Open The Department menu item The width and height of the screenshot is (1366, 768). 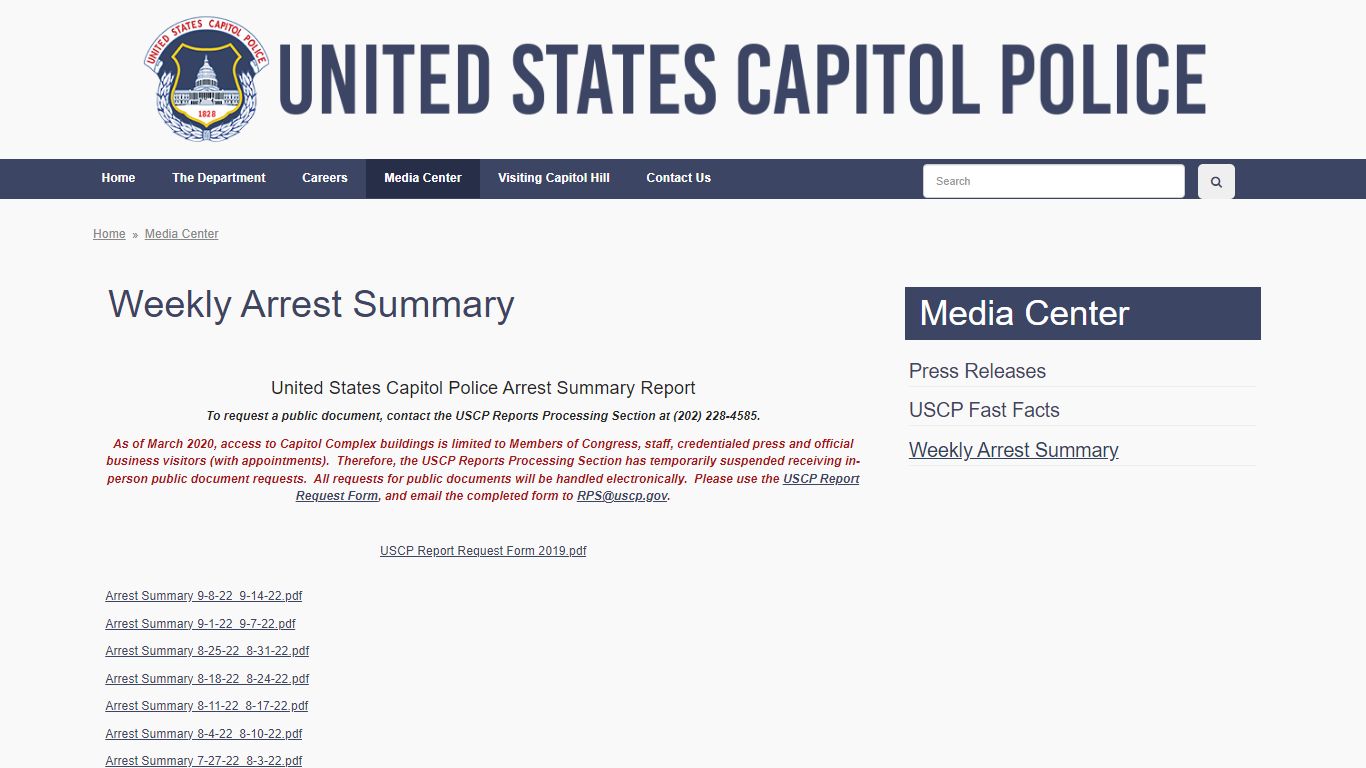pyautogui.click(x=219, y=178)
